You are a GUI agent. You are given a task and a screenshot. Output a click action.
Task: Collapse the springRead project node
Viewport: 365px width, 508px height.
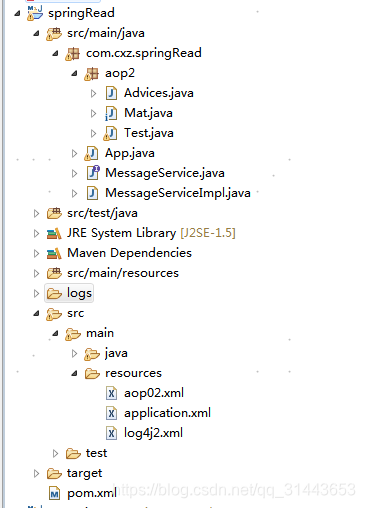pos(17,14)
